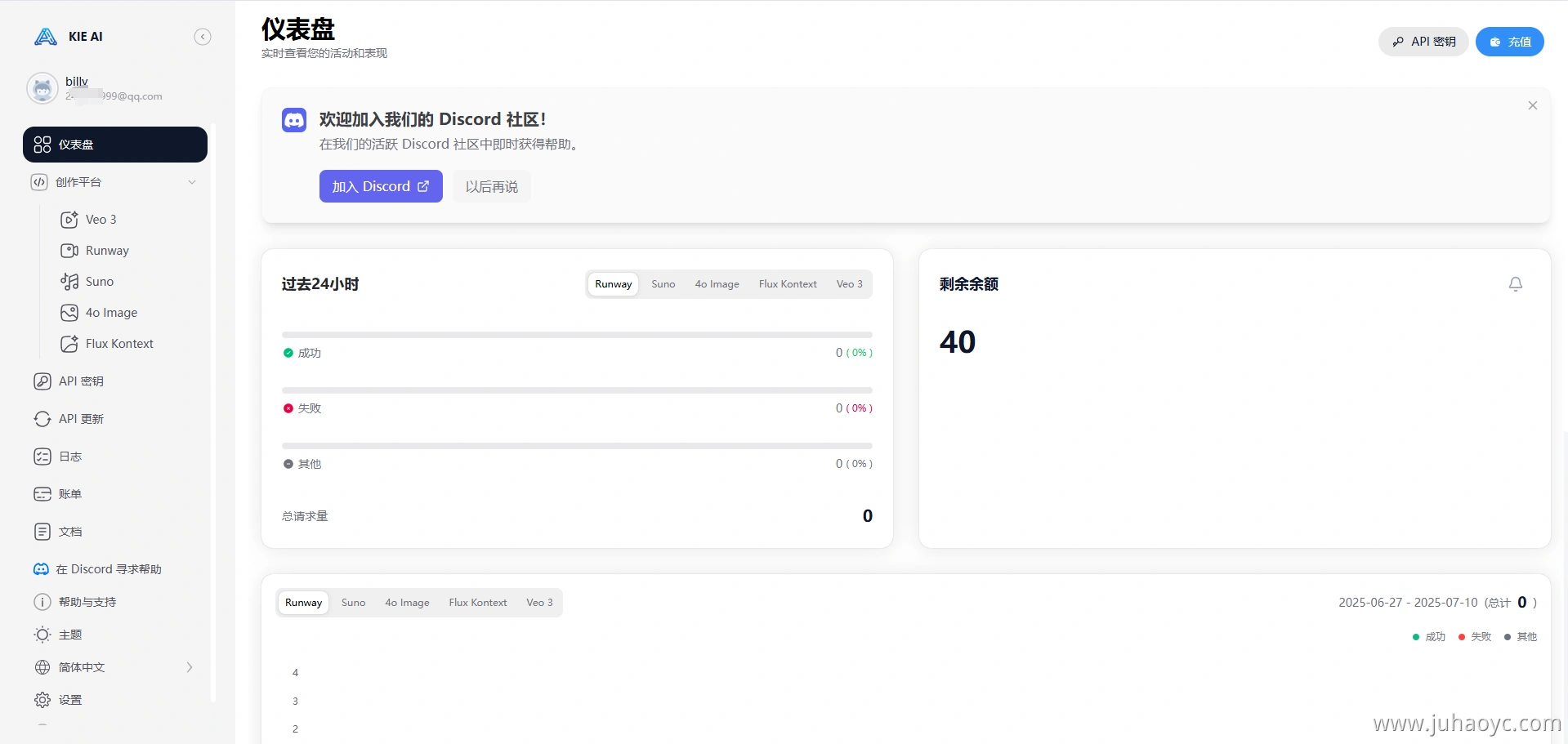Close the Discord welcome banner
1568x744 pixels.
click(x=1533, y=105)
